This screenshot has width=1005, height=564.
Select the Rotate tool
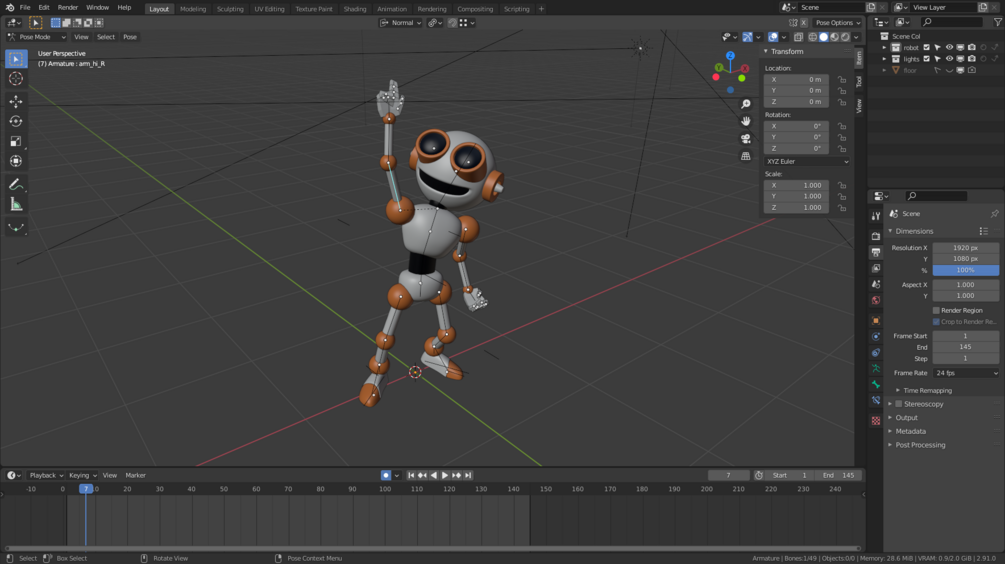[x=16, y=121]
